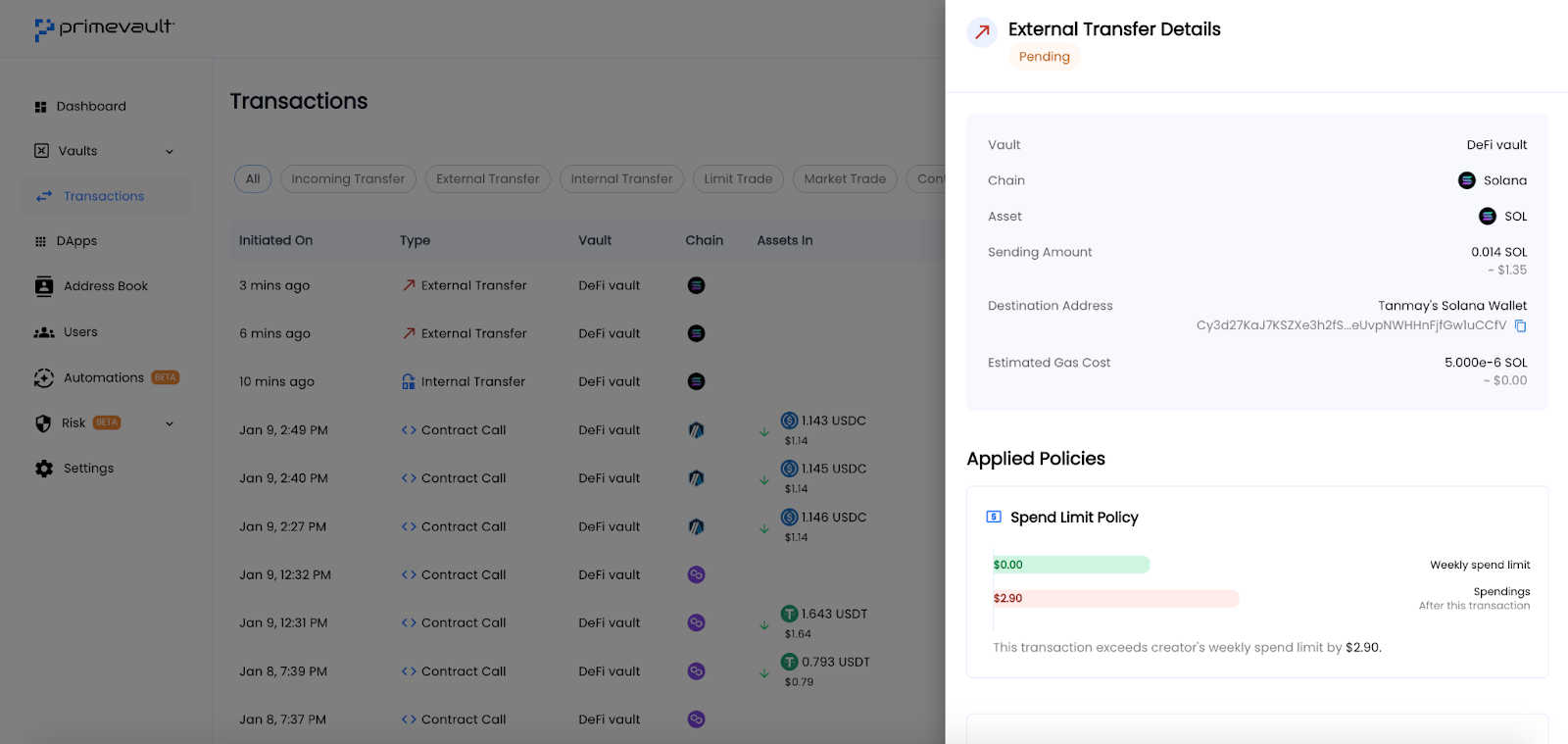Copy the destination address with the copy icon

(1520, 325)
